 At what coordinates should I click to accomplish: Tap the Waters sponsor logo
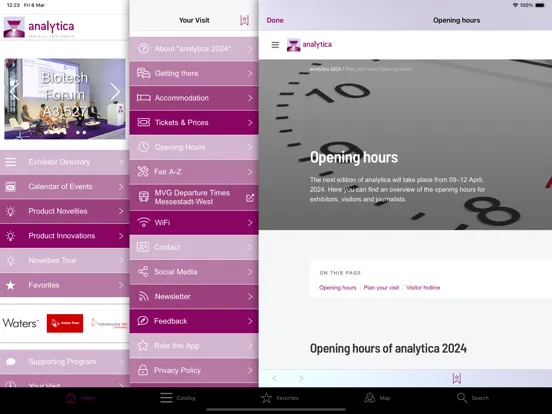coord(21,323)
